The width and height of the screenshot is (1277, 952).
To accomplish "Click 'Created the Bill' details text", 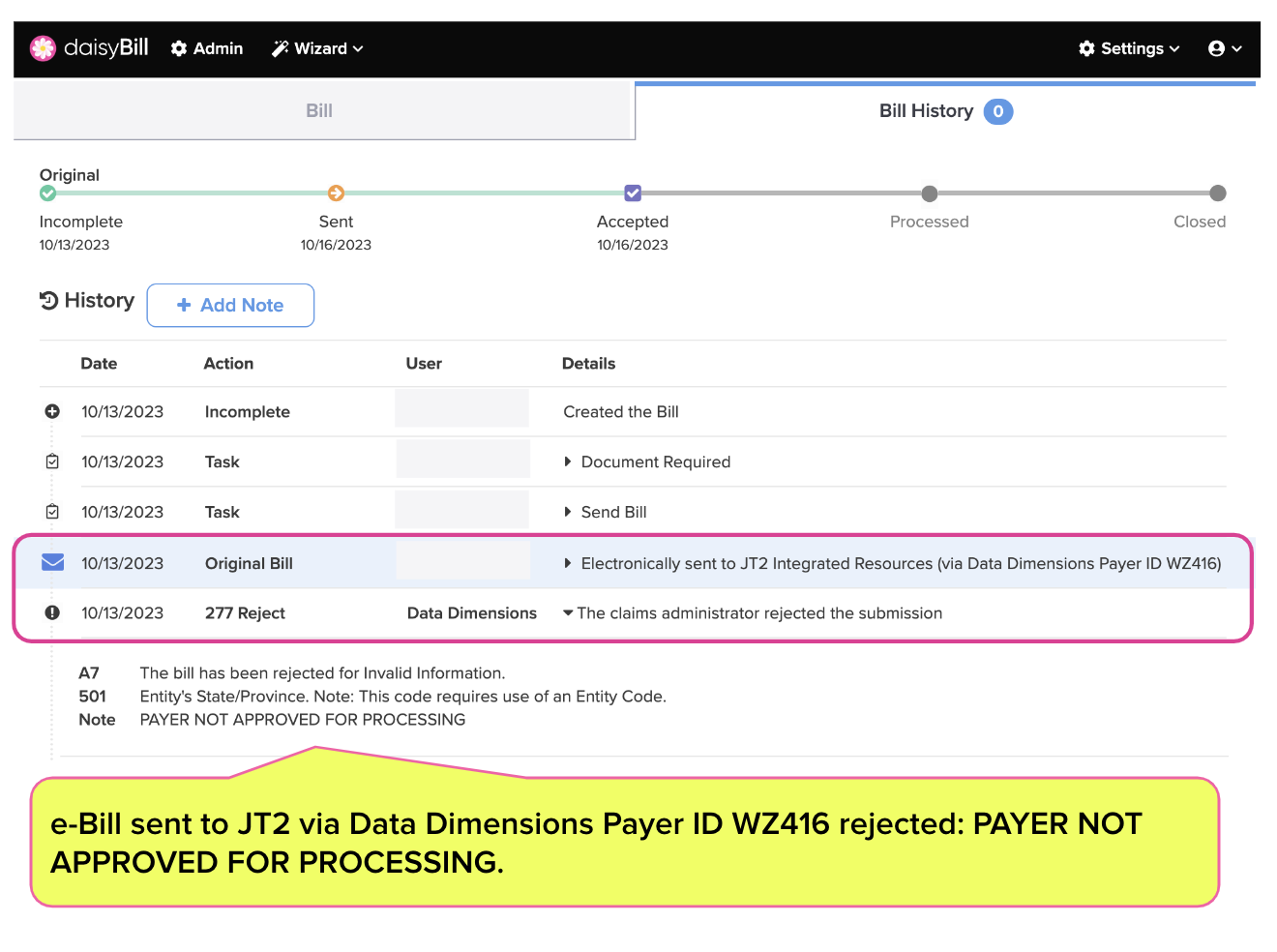I will [621, 411].
